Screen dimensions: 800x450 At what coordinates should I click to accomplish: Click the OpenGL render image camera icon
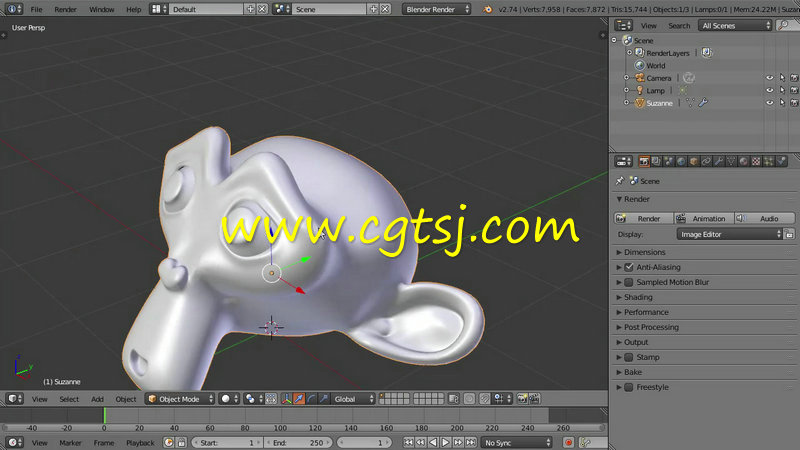[x=522, y=399]
